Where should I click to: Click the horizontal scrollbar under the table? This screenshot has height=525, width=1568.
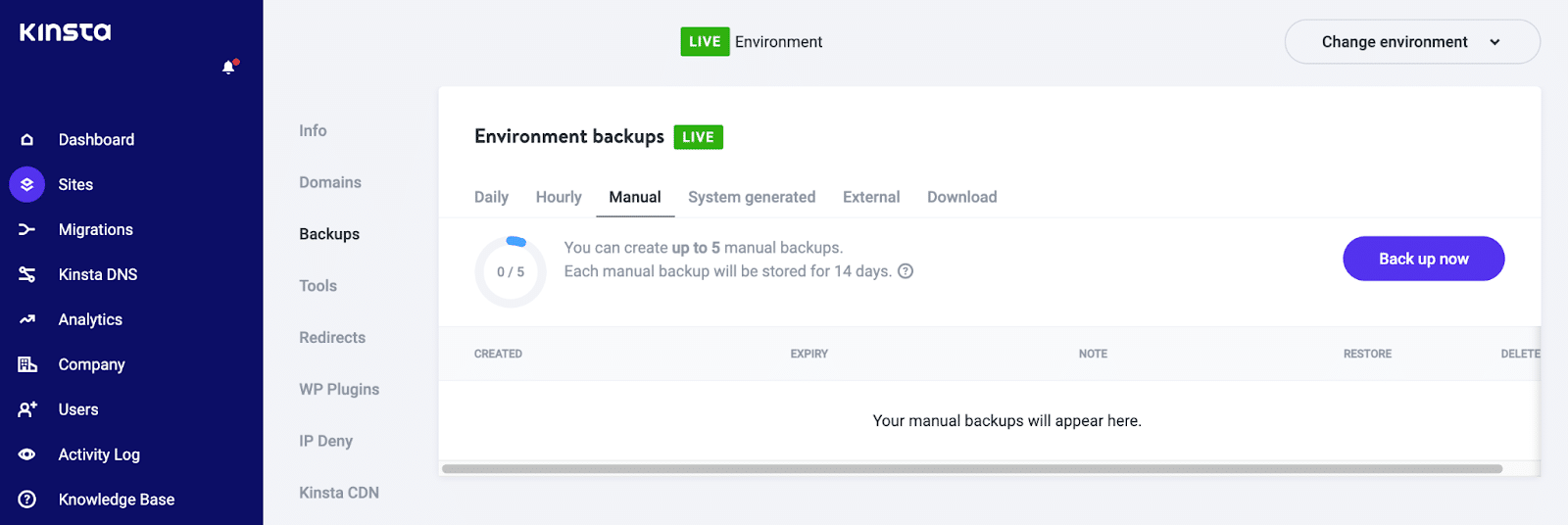coord(971,469)
